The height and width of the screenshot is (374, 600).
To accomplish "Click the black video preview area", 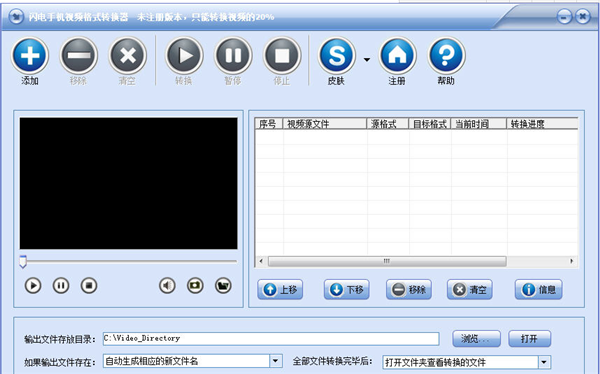I will tap(129, 183).
